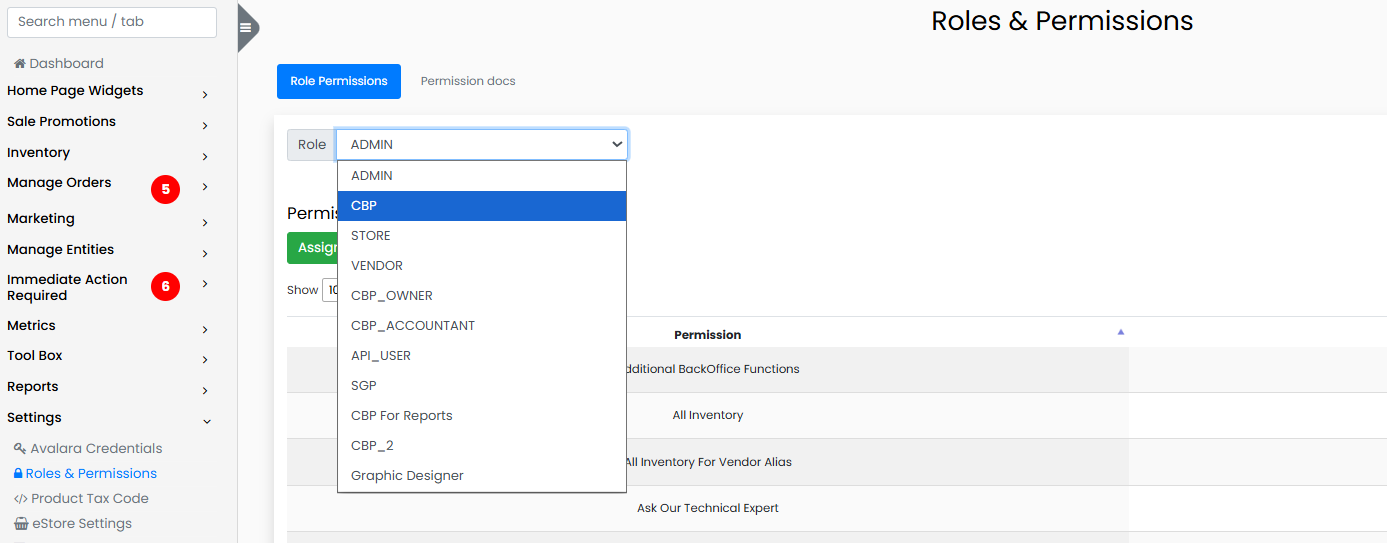The image size is (1387, 543).
Task: Choose API_USER option in role list
Action: click(482, 356)
